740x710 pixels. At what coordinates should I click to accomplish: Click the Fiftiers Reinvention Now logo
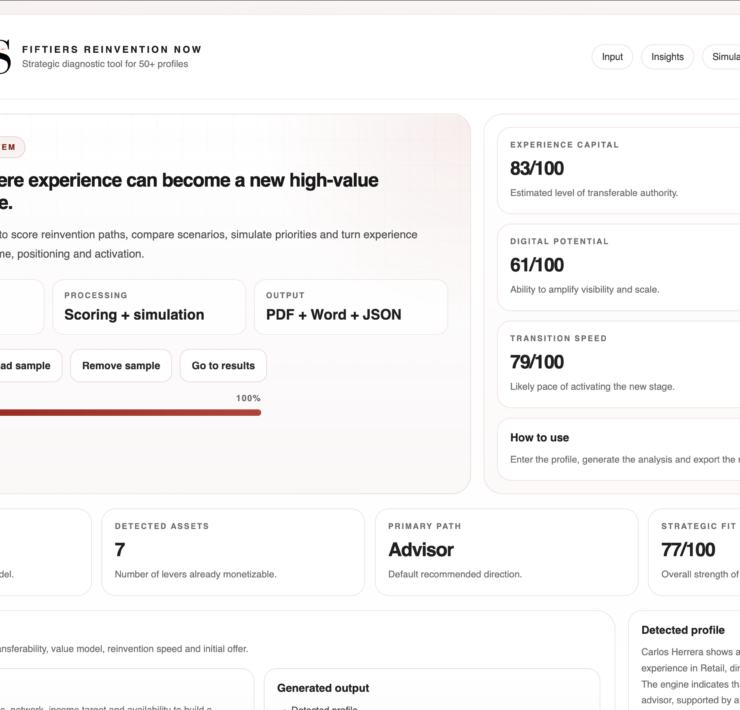pyautogui.click(x=4, y=57)
